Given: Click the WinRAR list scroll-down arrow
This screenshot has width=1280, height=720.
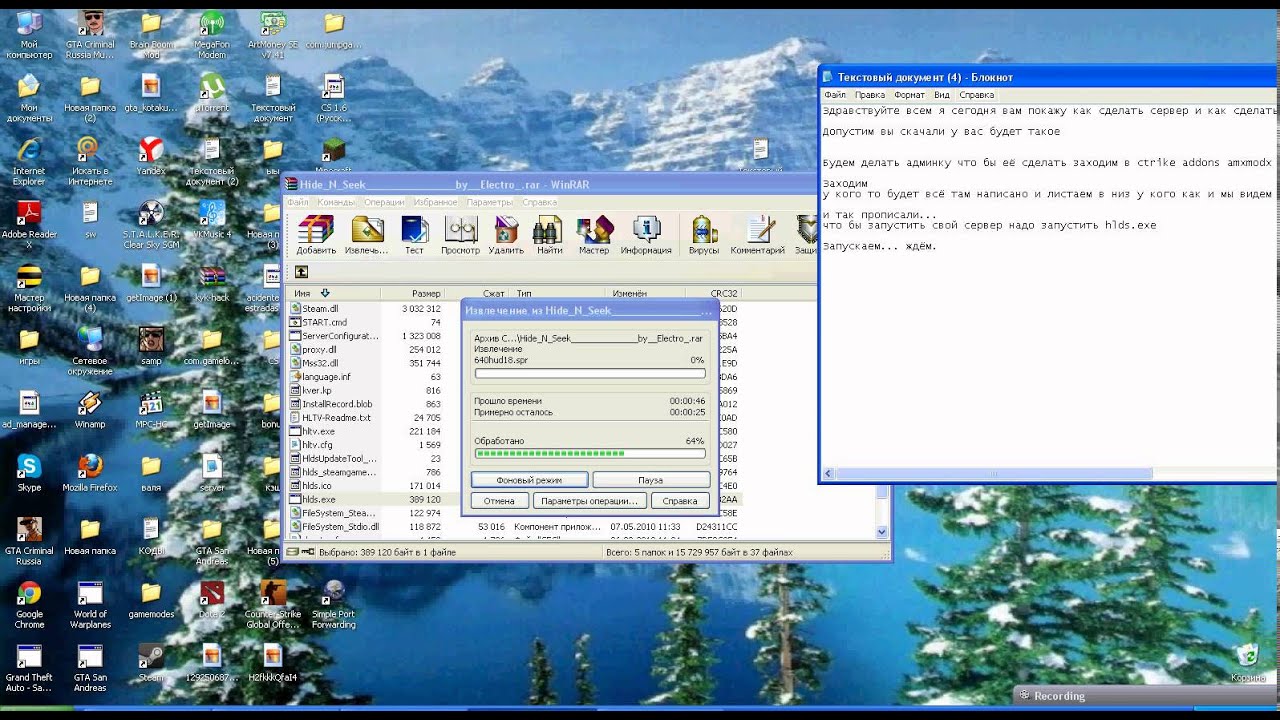Looking at the screenshot, I should [x=882, y=532].
